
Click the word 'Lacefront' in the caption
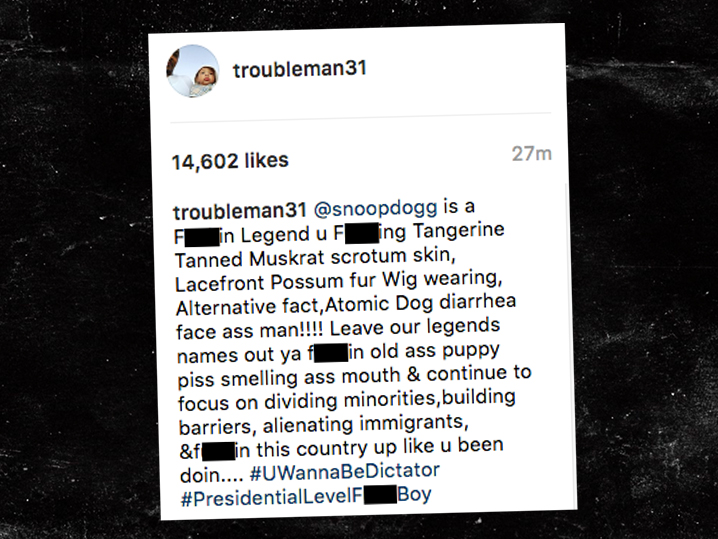(220, 283)
